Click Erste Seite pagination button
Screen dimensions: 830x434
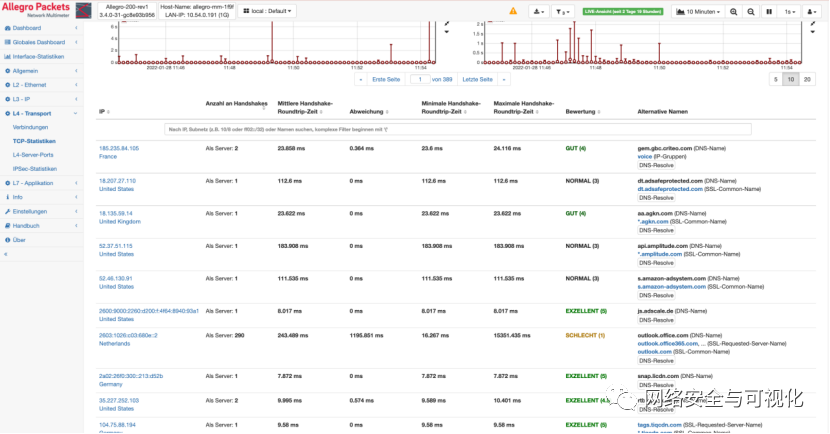386,79
